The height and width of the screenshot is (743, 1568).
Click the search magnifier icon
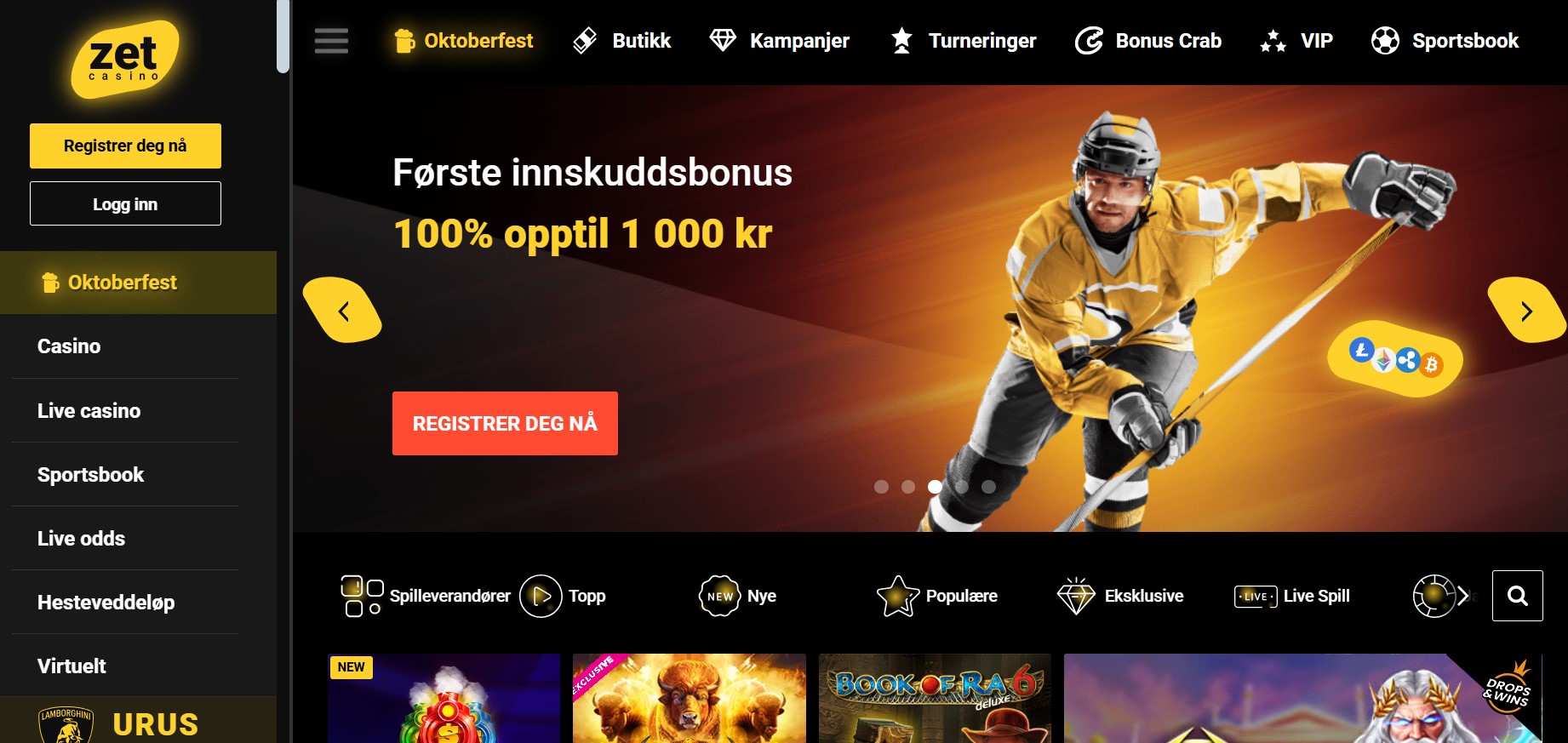(1517, 596)
